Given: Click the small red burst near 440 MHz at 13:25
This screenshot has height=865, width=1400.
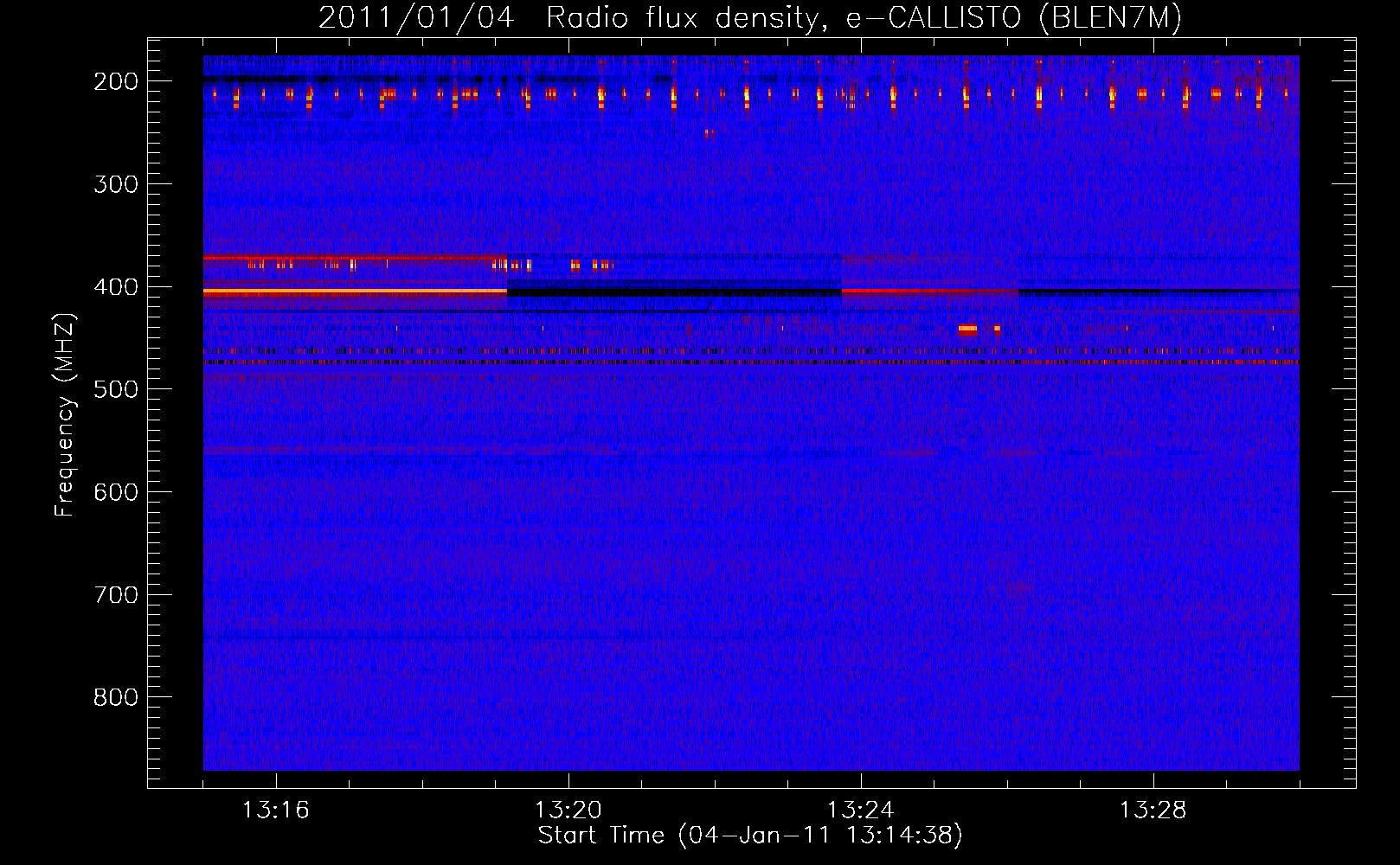Looking at the screenshot, I should (x=967, y=329).
